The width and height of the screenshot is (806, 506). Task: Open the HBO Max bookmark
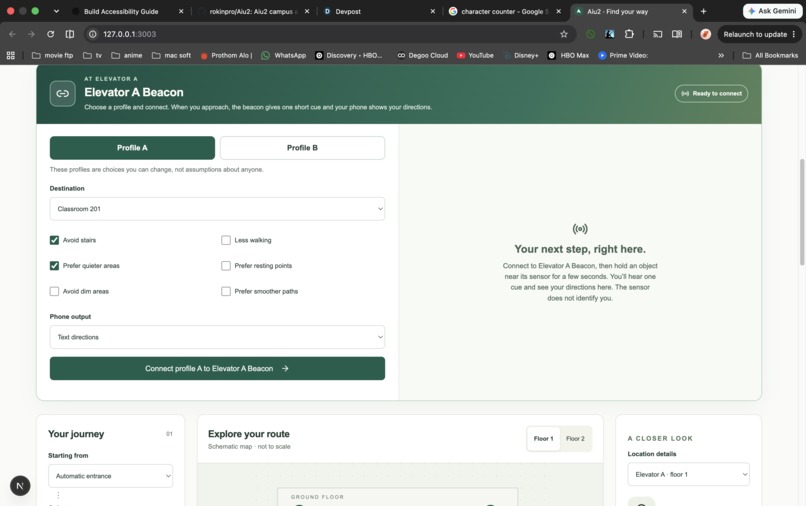pyautogui.click(x=568, y=55)
